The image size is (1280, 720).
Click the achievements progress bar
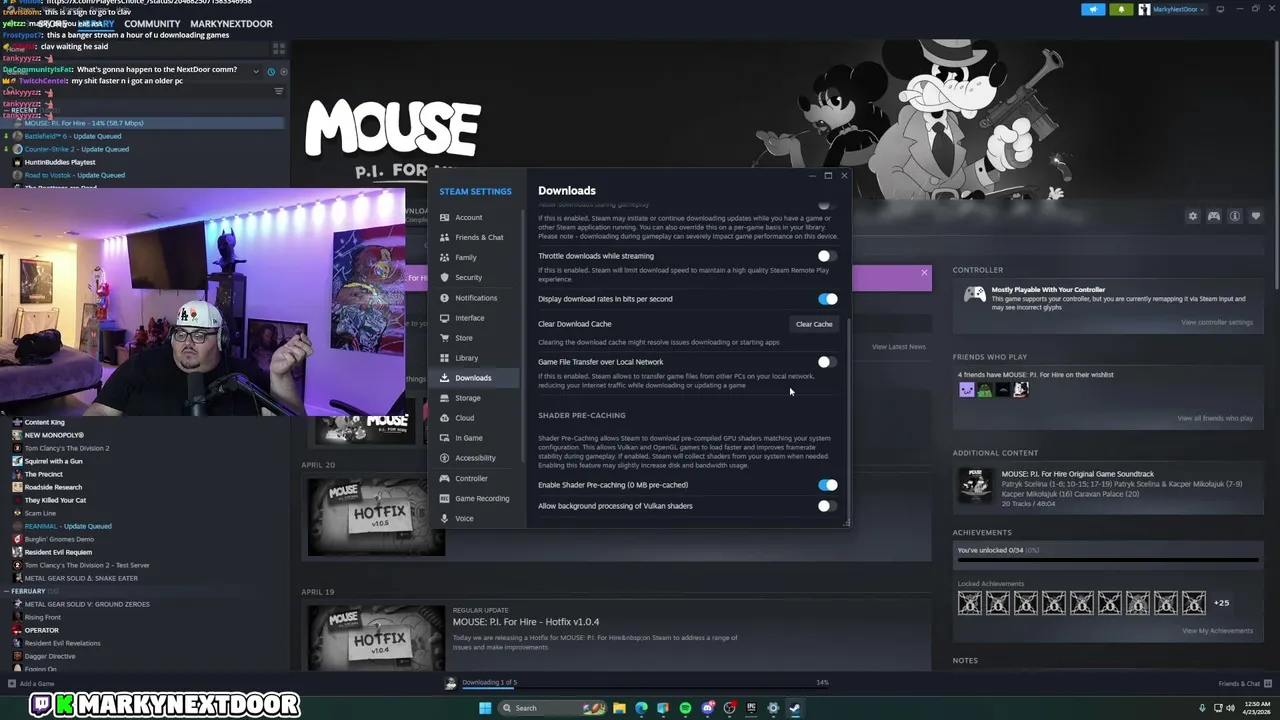(1107, 561)
